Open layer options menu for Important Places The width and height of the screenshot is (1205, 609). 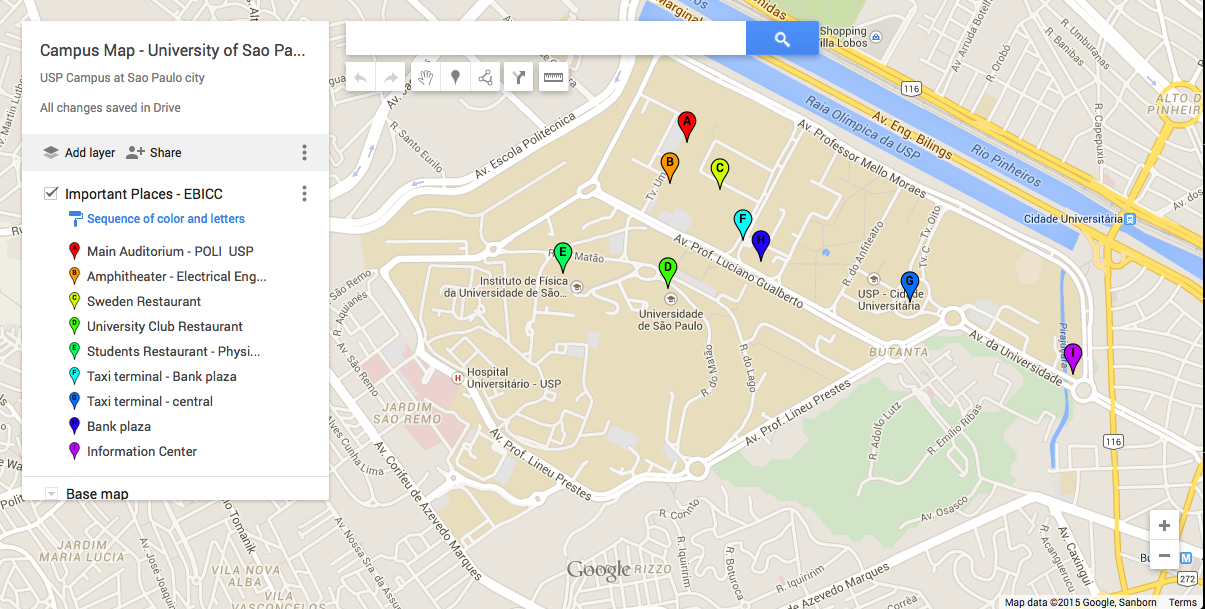[305, 194]
